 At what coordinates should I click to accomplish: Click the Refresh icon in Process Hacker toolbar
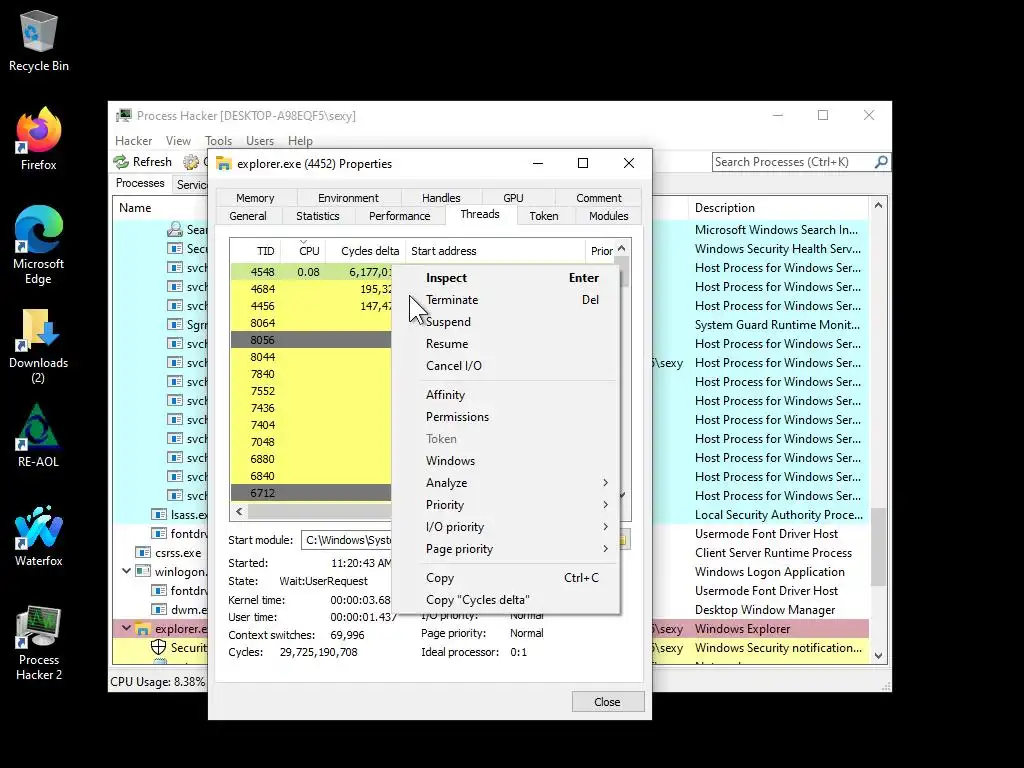[x=121, y=162]
